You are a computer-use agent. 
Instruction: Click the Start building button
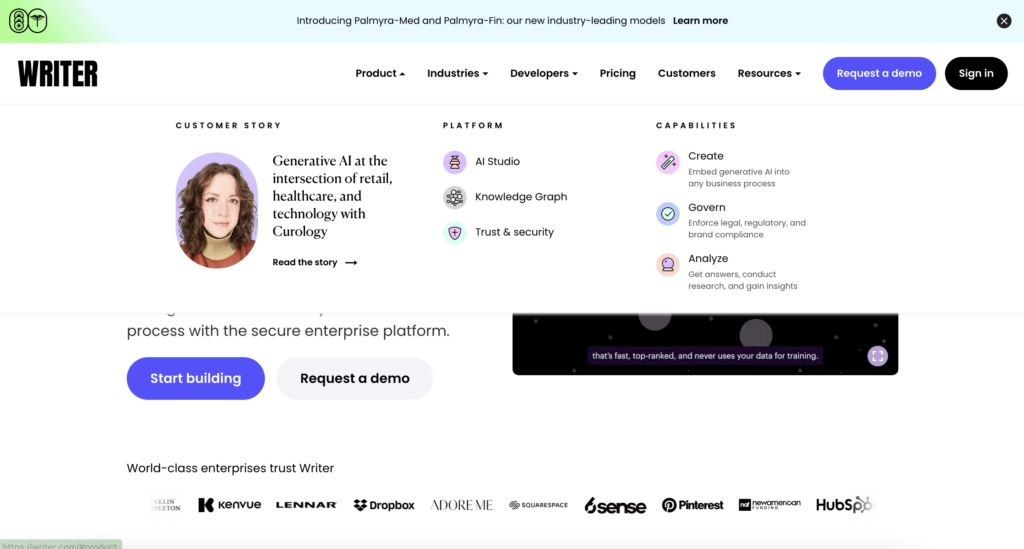[x=195, y=378]
